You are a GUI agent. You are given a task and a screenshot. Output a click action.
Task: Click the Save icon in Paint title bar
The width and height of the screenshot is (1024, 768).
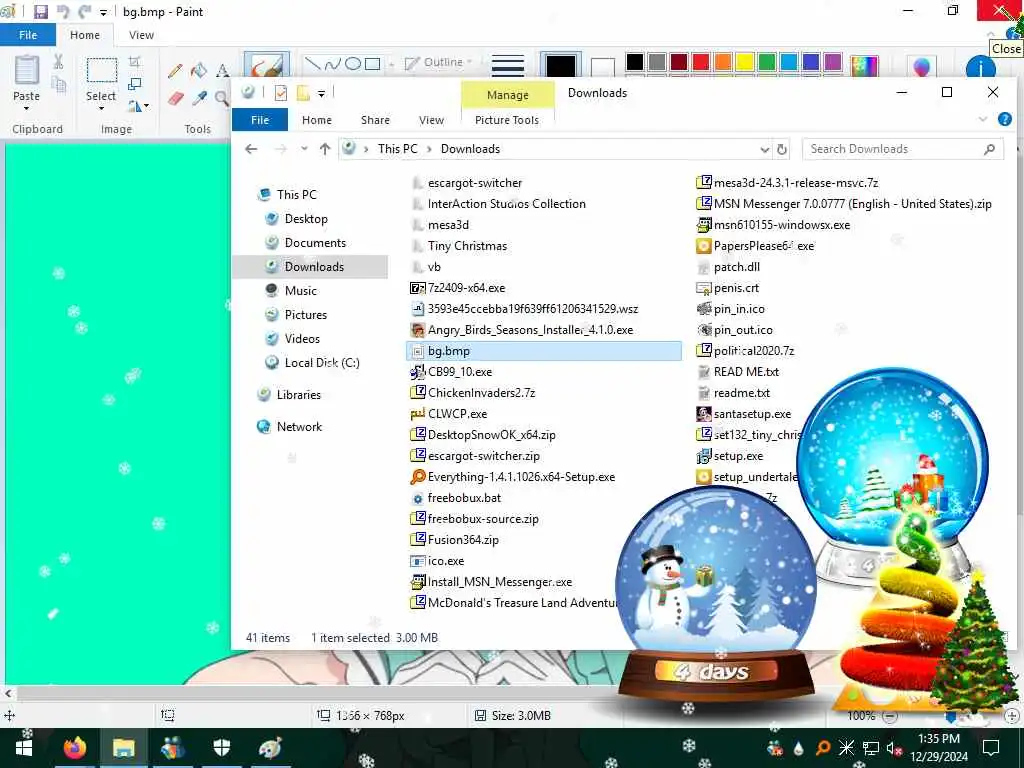click(x=40, y=12)
